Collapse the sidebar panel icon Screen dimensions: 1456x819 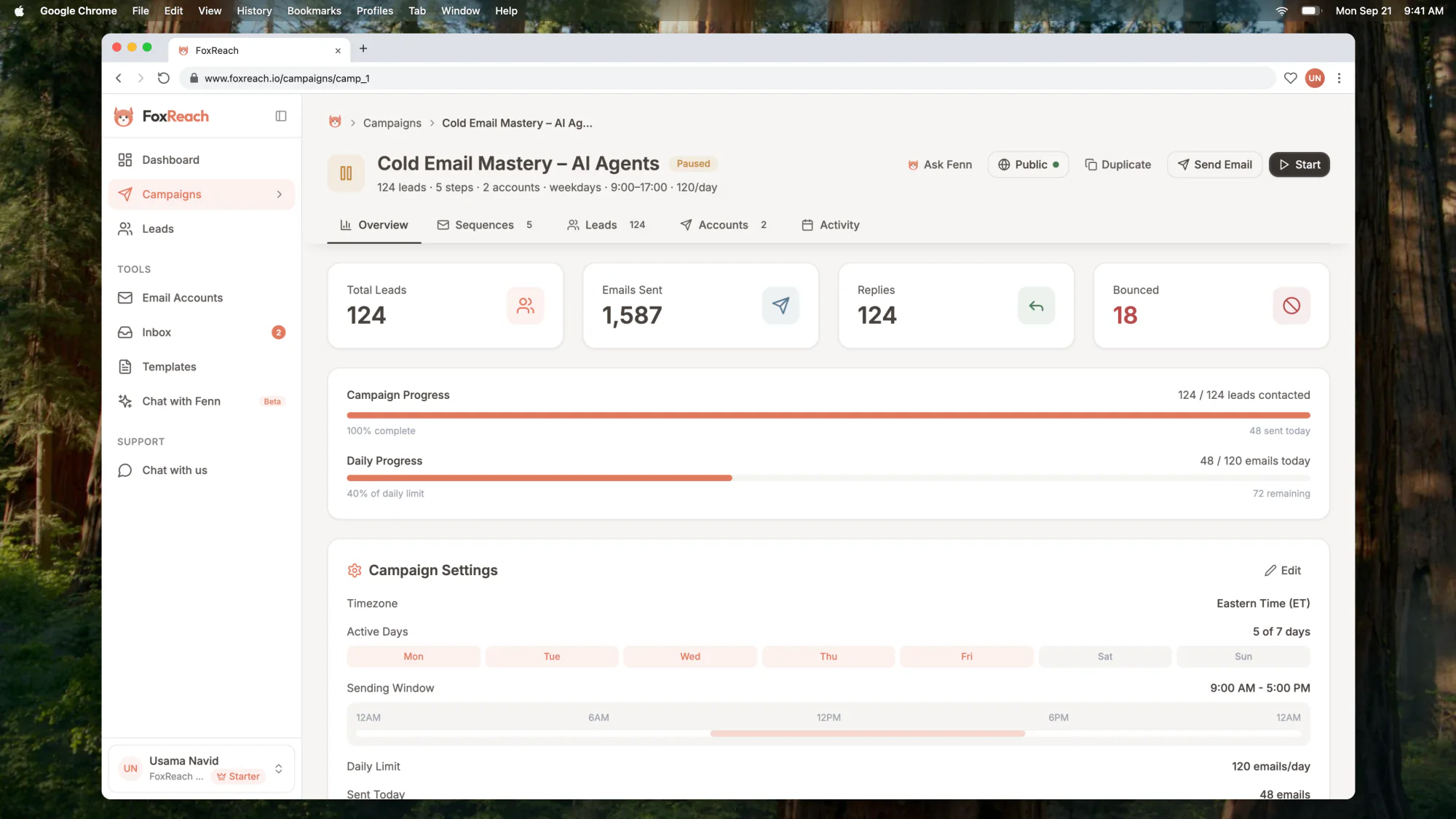[281, 116]
